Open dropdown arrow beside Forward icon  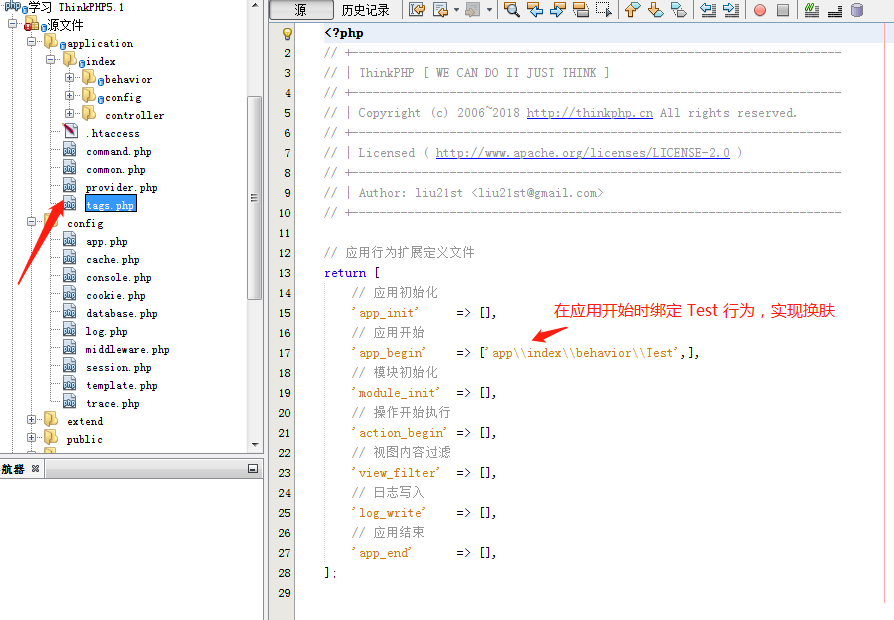click(x=489, y=10)
